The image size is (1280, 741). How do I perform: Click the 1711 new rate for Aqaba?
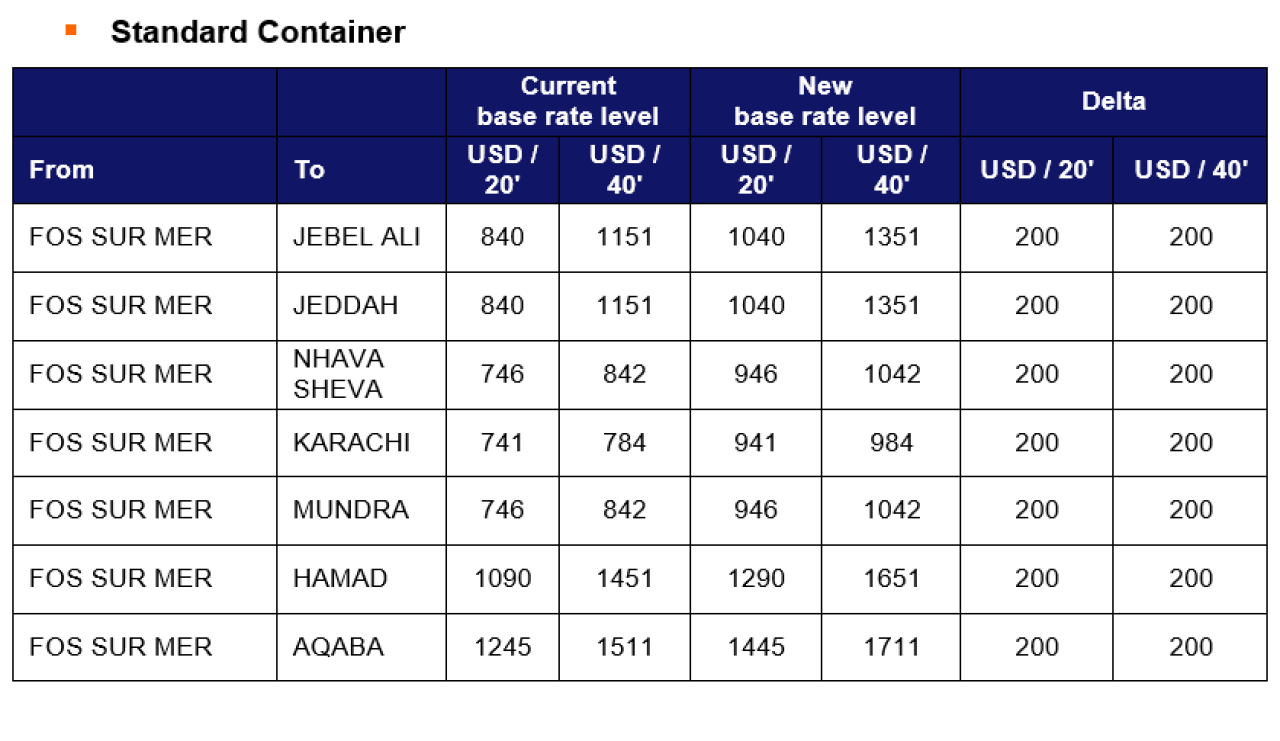(891, 647)
